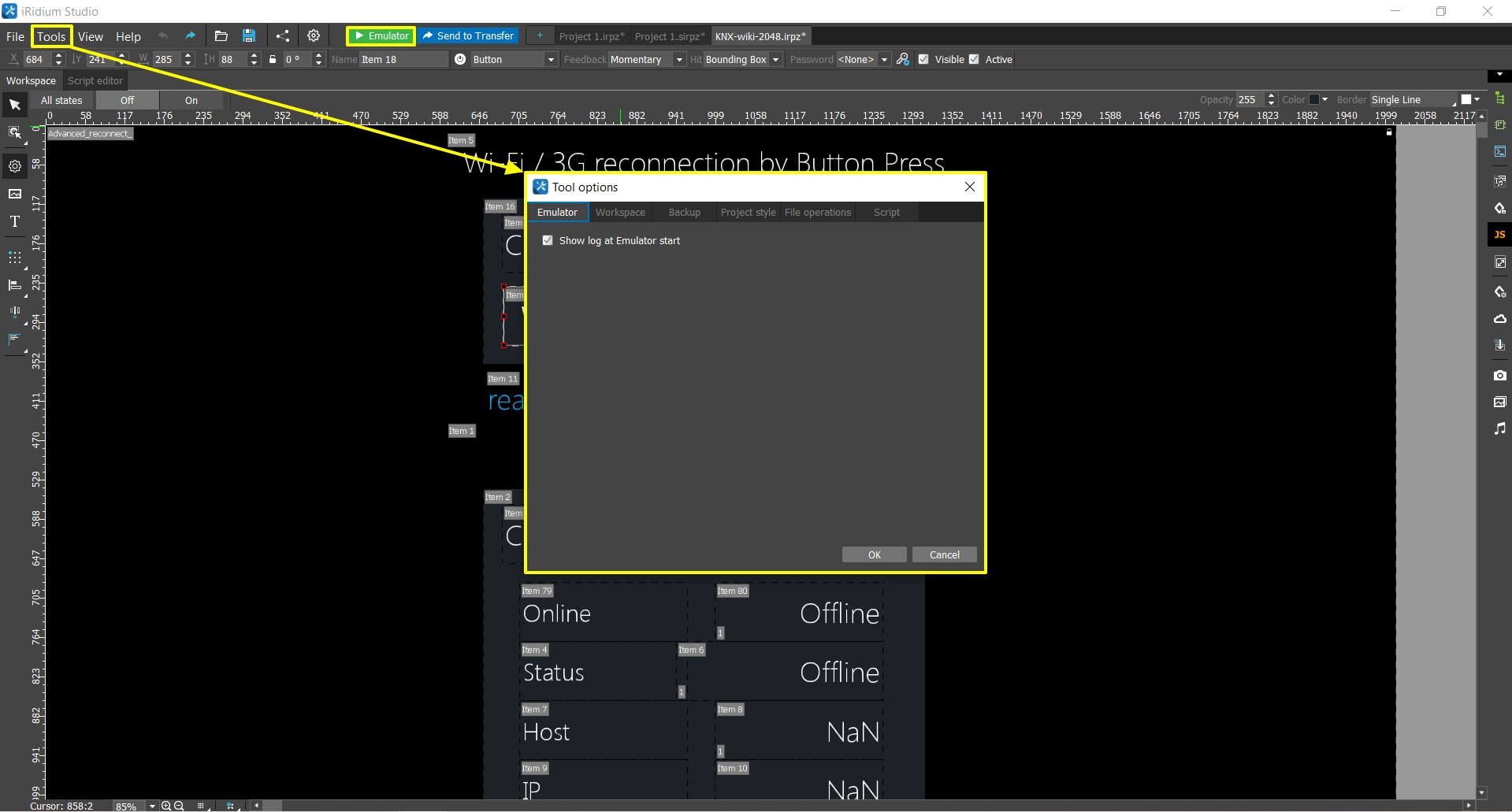Click the zoom in magnifier in the status bar
Viewport: 1512px width, 812px height.
[x=166, y=806]
